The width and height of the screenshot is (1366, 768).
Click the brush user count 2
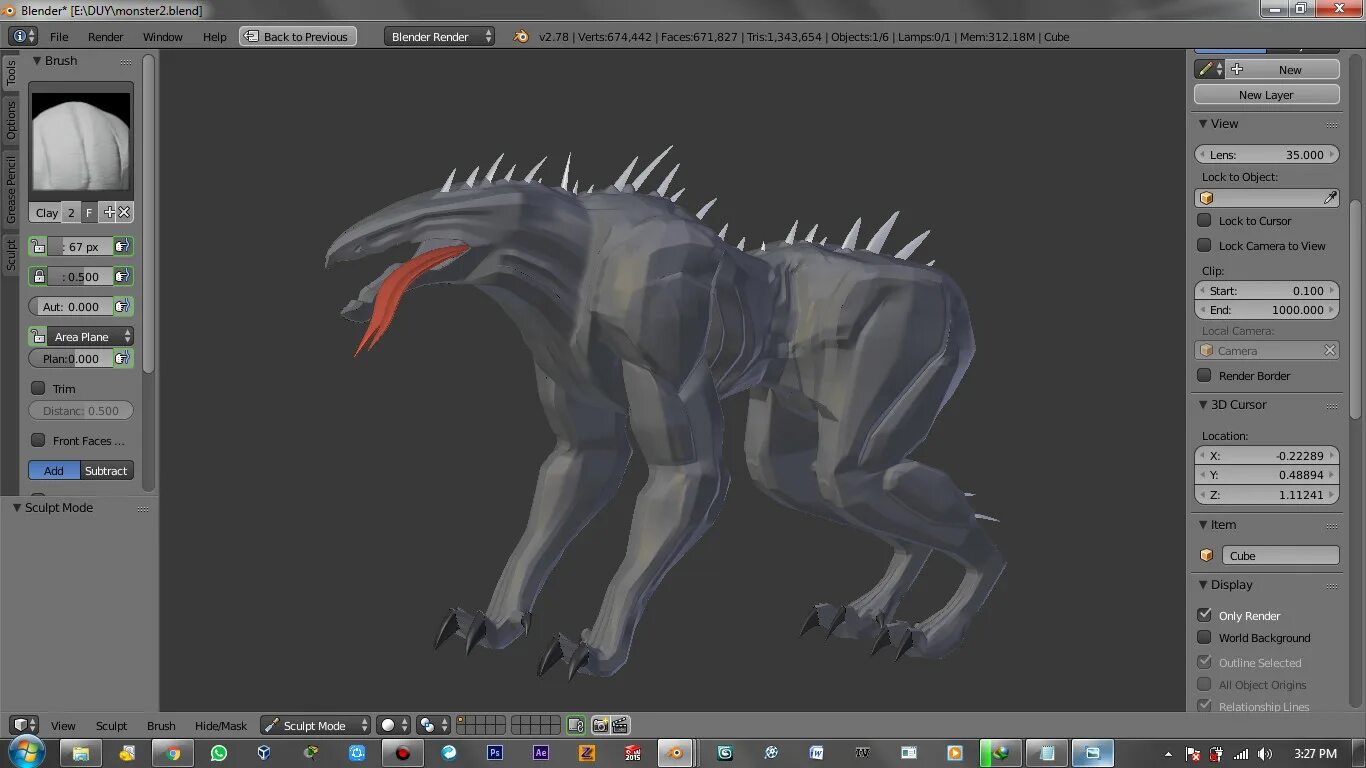(x=72, y=212)
